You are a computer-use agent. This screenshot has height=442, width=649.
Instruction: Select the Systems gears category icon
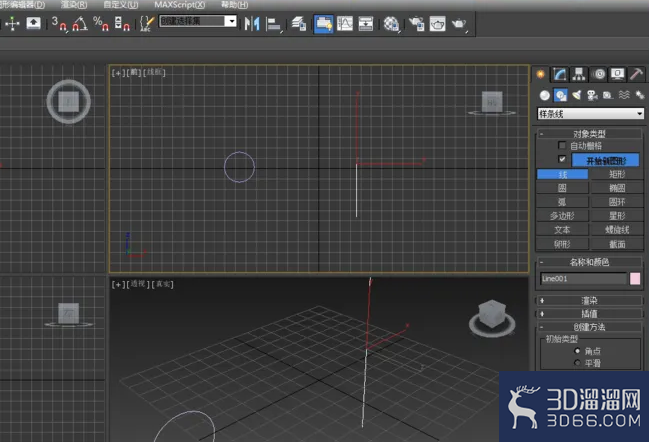(x=639, y=96)
